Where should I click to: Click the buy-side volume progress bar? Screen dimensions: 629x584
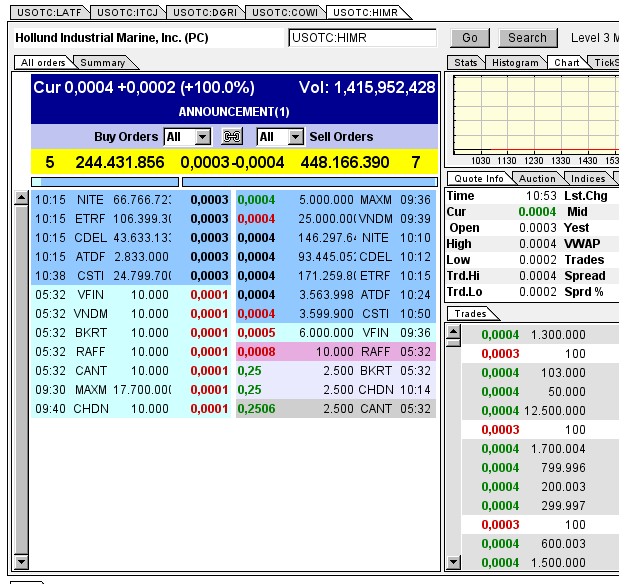tap(105, 182)
